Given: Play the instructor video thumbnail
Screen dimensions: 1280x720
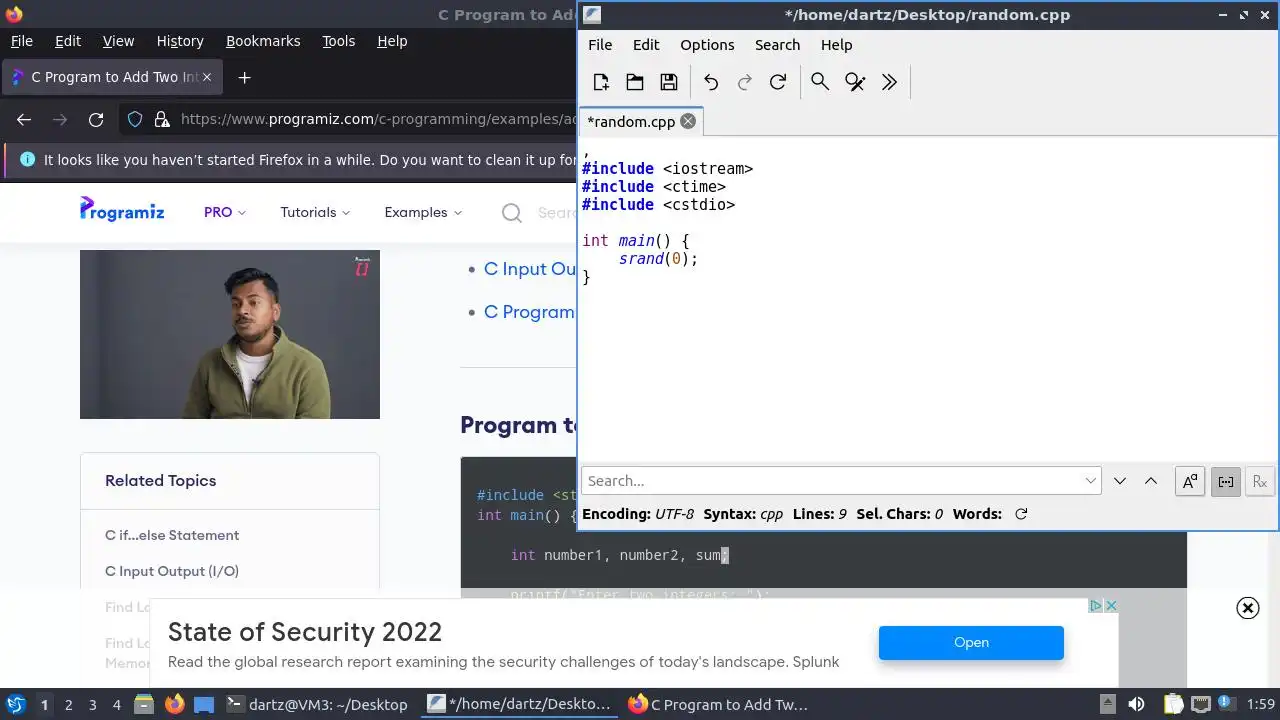Looking at the screenshot, I should (x=230, y=334).
